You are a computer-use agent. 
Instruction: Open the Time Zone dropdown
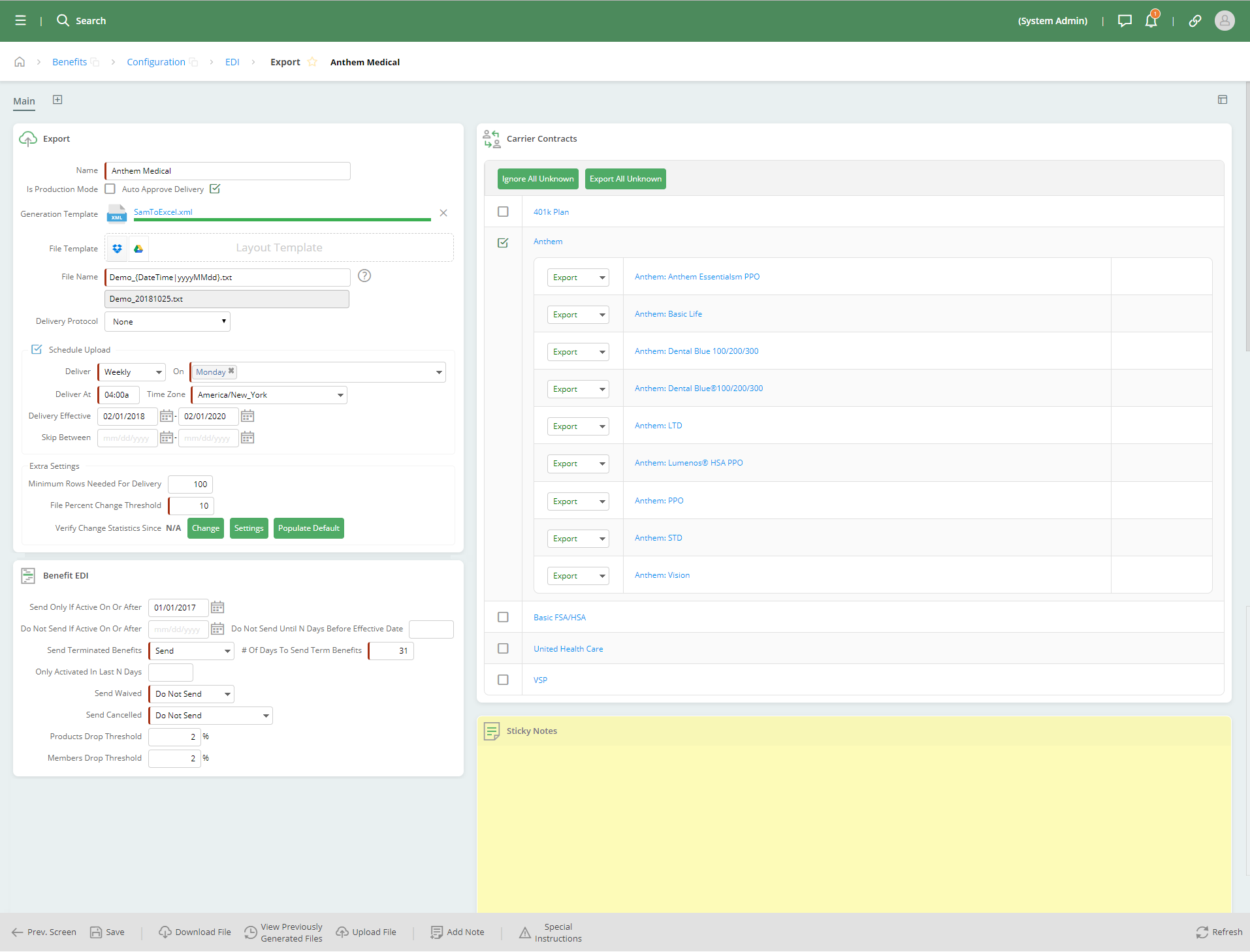(268, 395)
